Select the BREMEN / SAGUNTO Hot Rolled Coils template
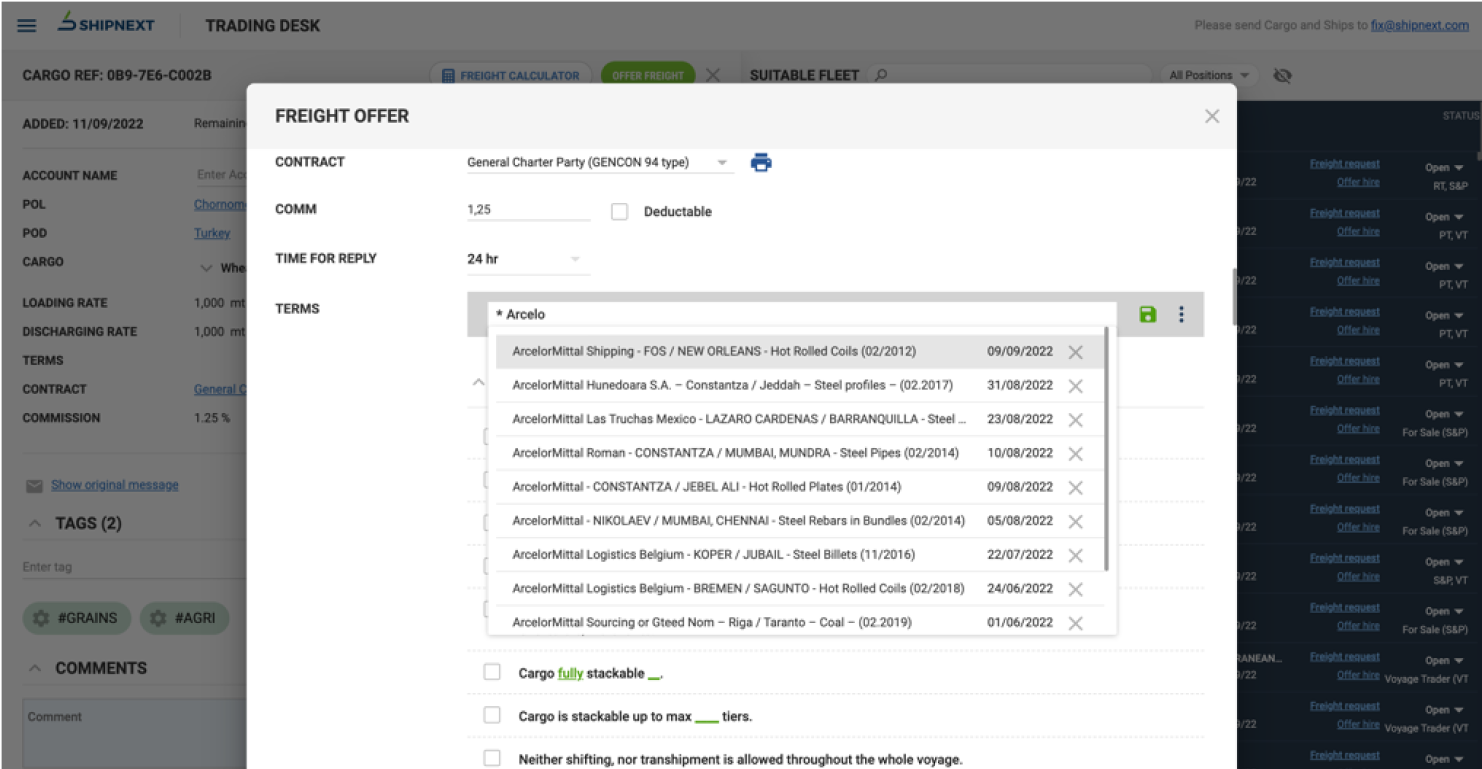Viewport: 1482px width, 769px height. pos(800,590)
